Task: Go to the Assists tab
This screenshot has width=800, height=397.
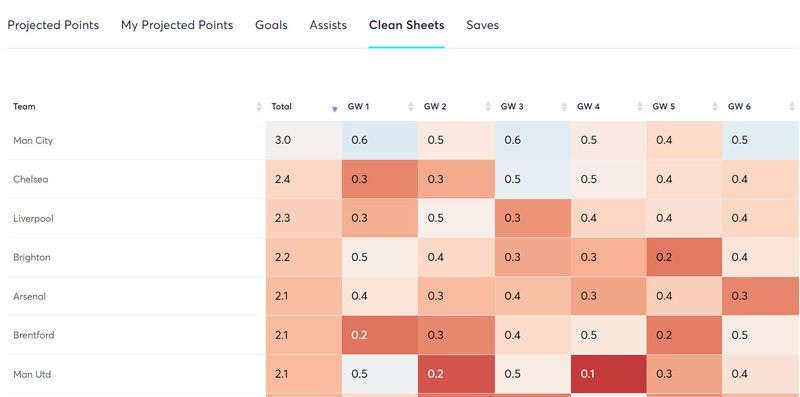Action: click(328, 25)
